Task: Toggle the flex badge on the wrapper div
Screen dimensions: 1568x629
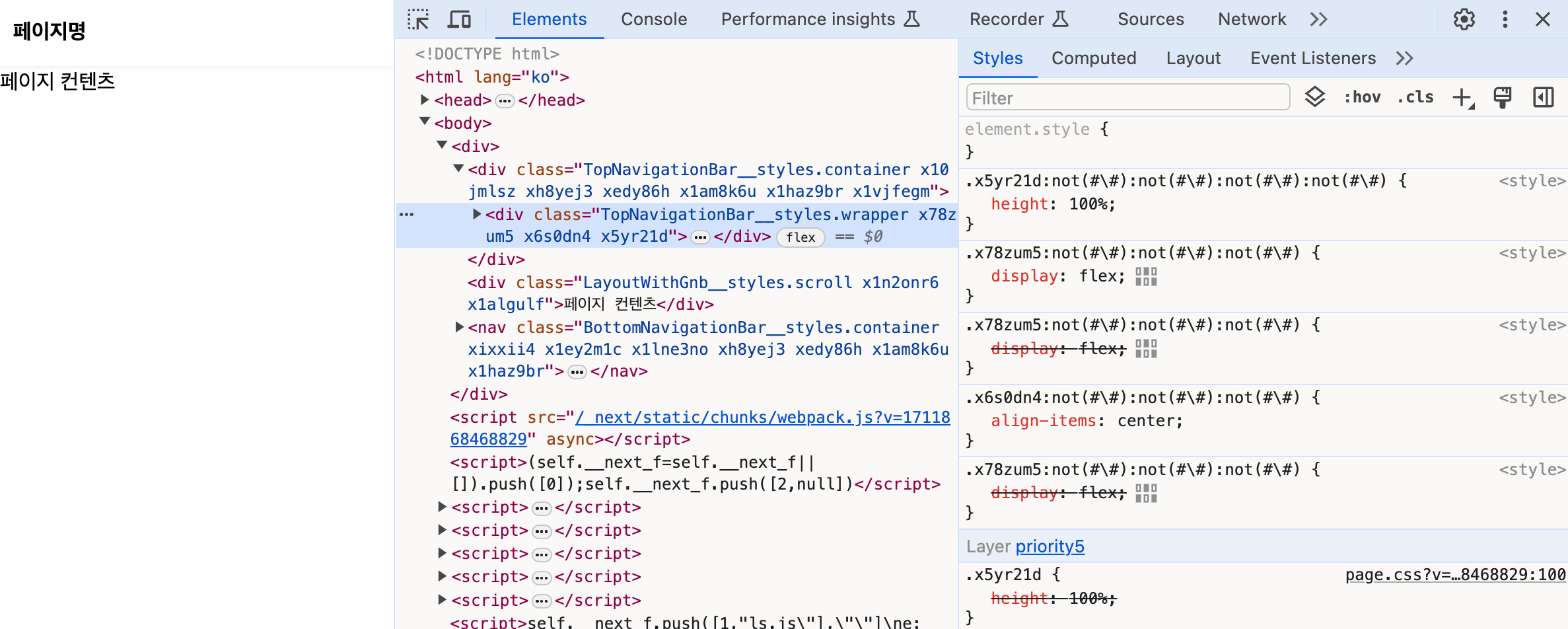Action: point(801,237)
